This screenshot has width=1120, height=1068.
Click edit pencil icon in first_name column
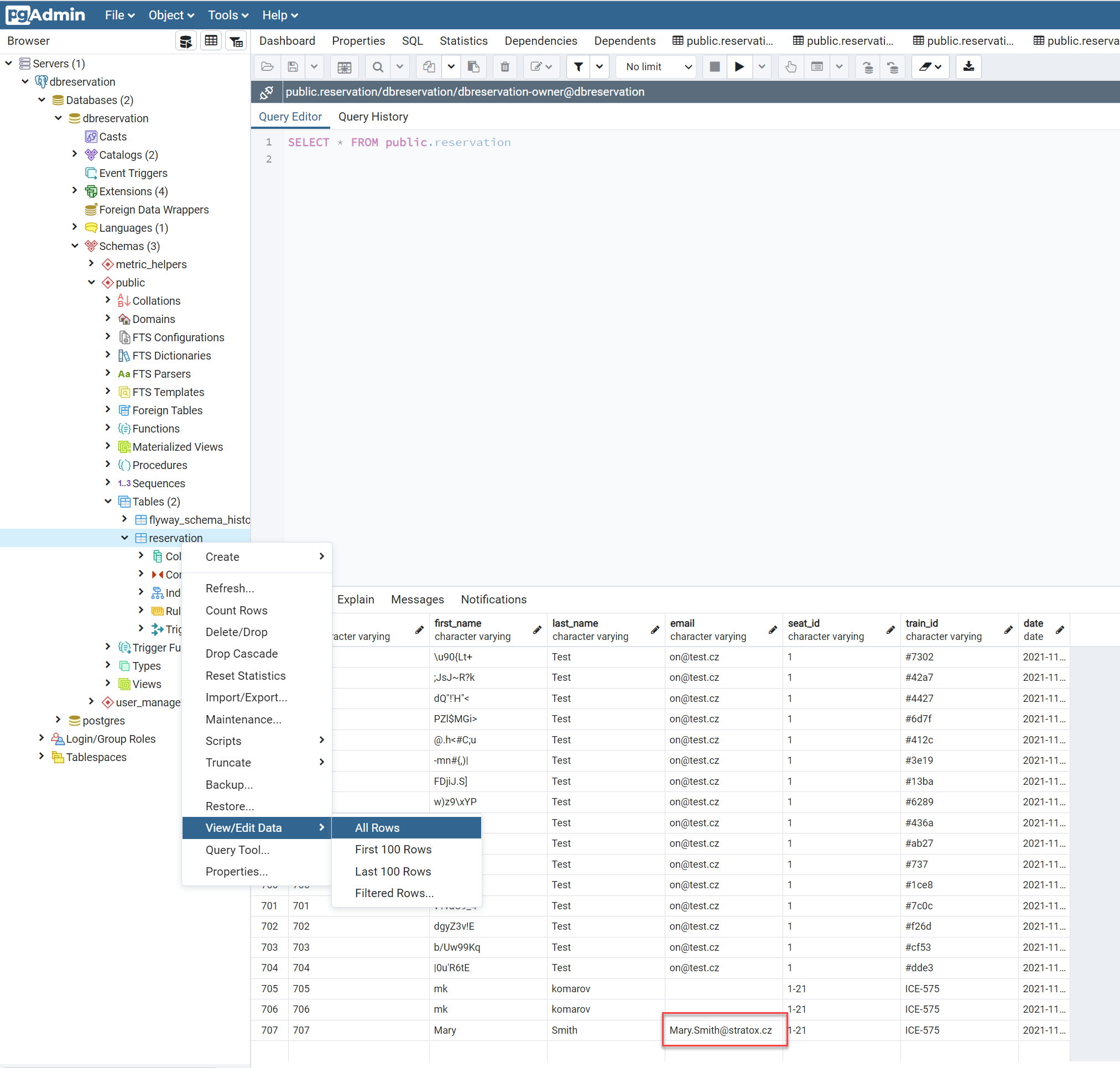[537, 629]
